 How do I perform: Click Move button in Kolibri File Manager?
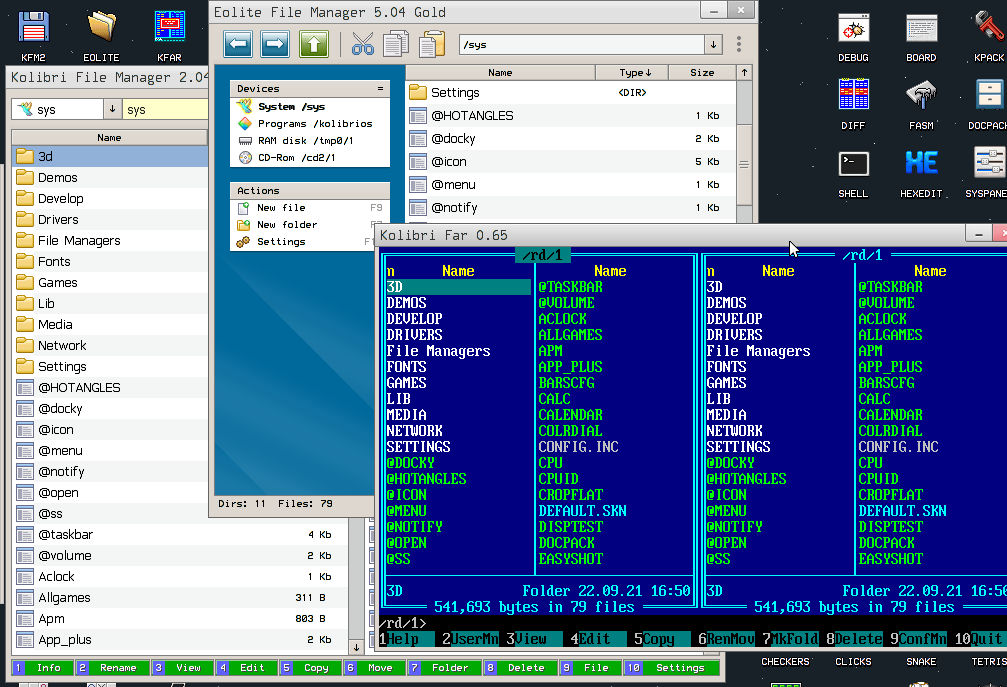pyautogui.click(x=374, y=668)
